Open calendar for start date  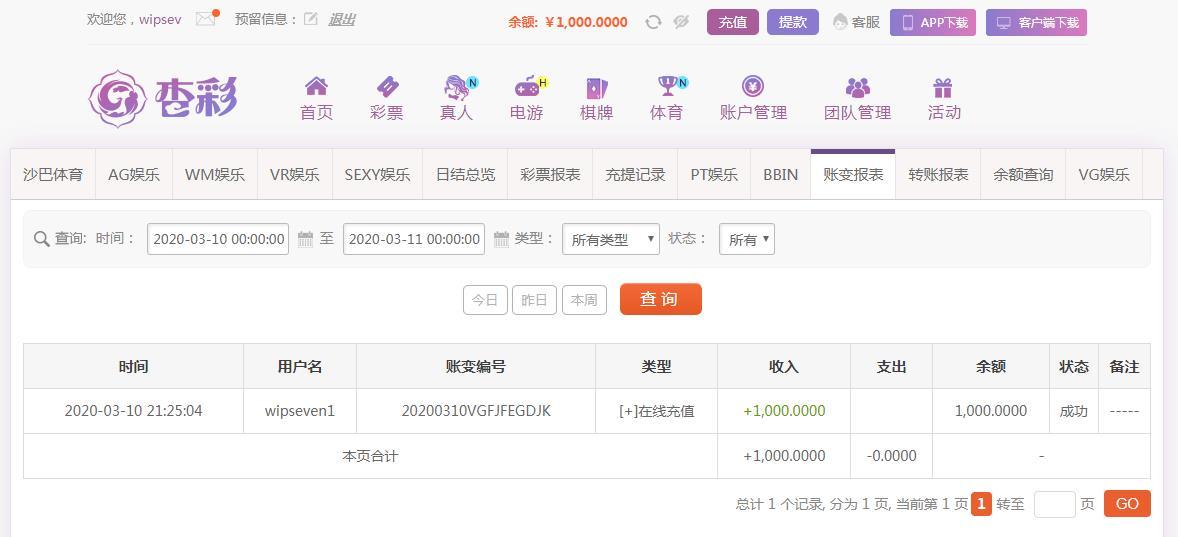click(x=305, y=240)
